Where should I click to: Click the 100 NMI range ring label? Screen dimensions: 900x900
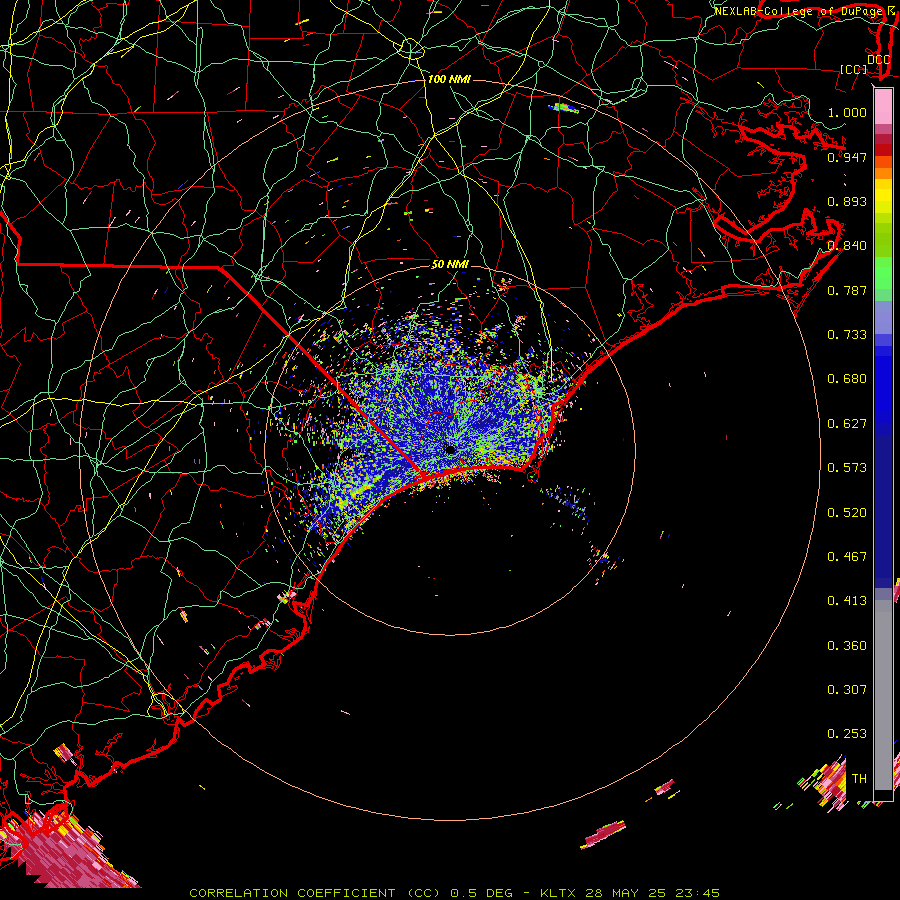(x=449, y=79)
